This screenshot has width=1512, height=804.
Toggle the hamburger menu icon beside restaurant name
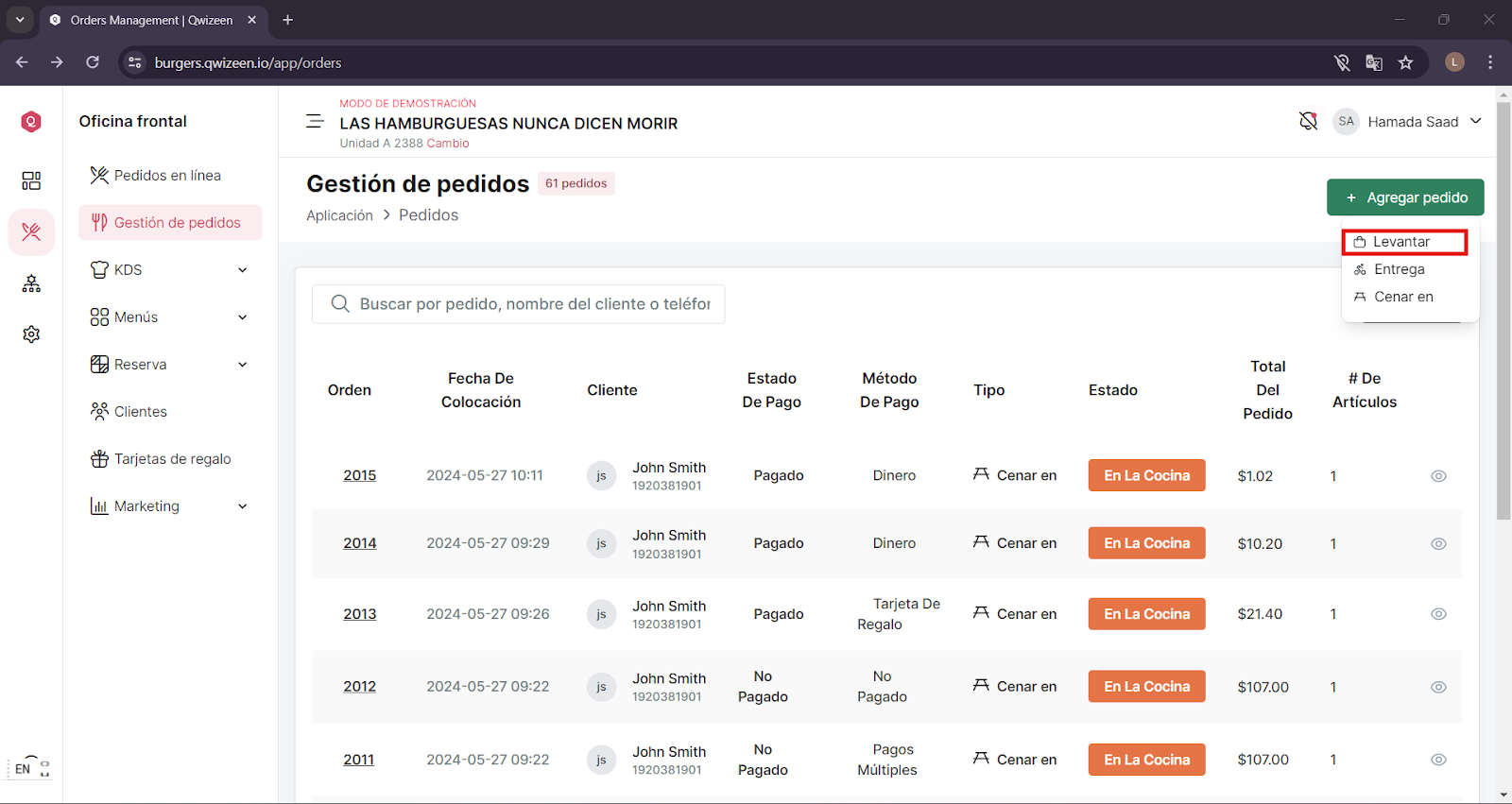point(315,121)
